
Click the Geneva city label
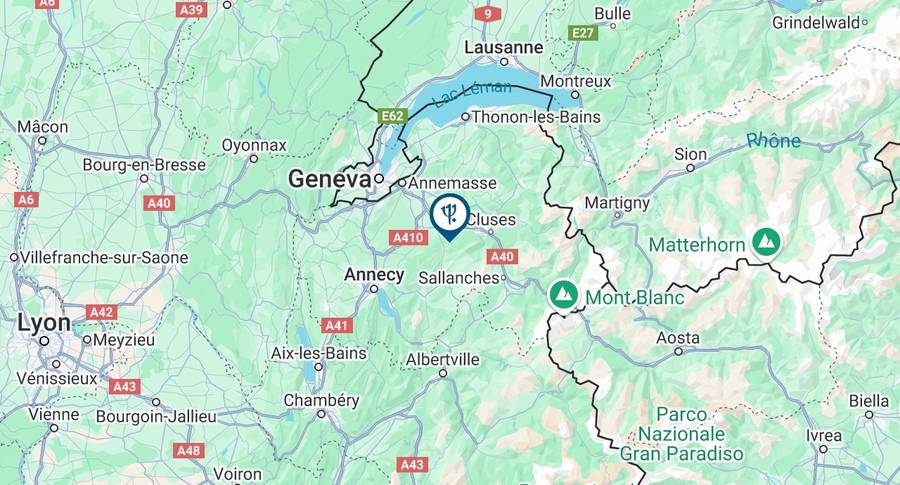(x=330, y=179)
